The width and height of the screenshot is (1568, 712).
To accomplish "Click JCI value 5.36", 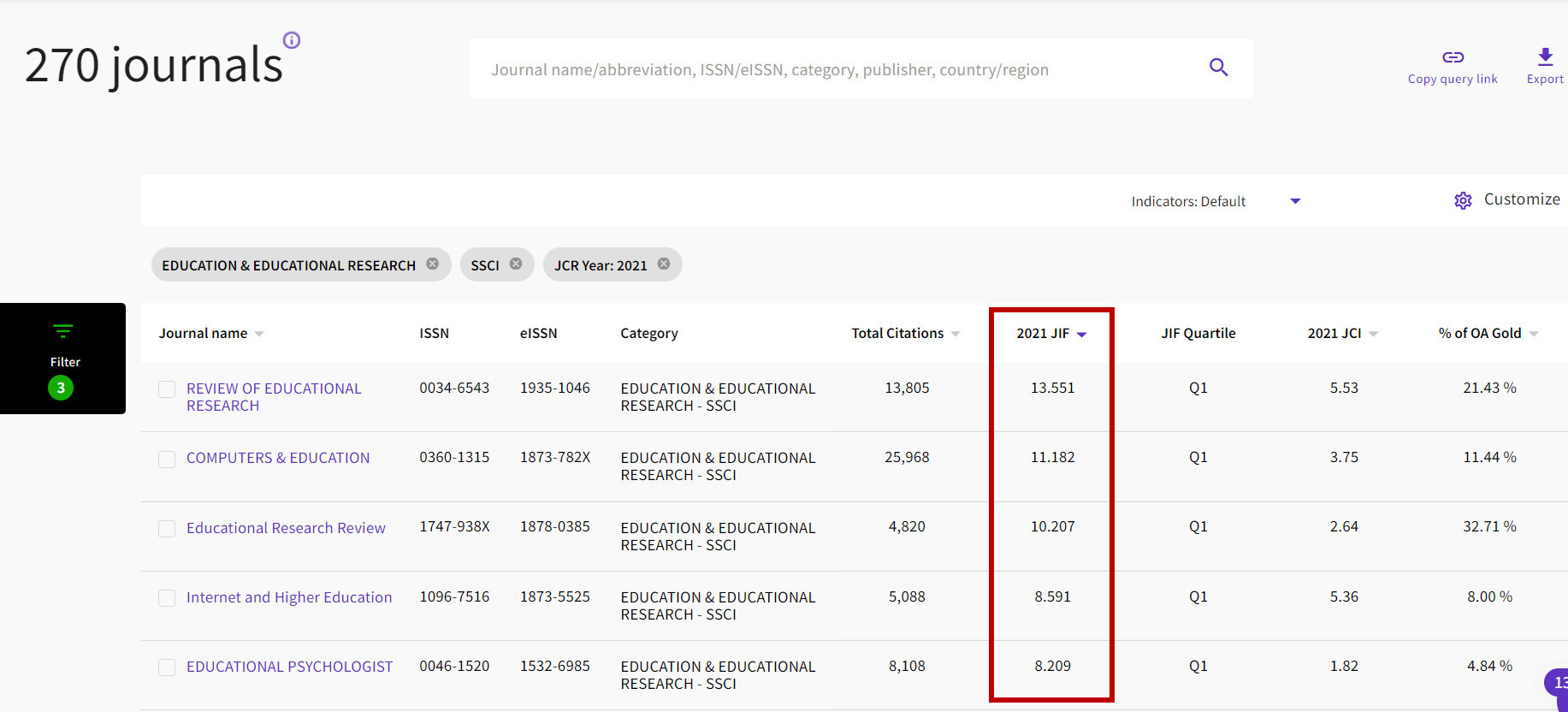I will (1344, 596).
